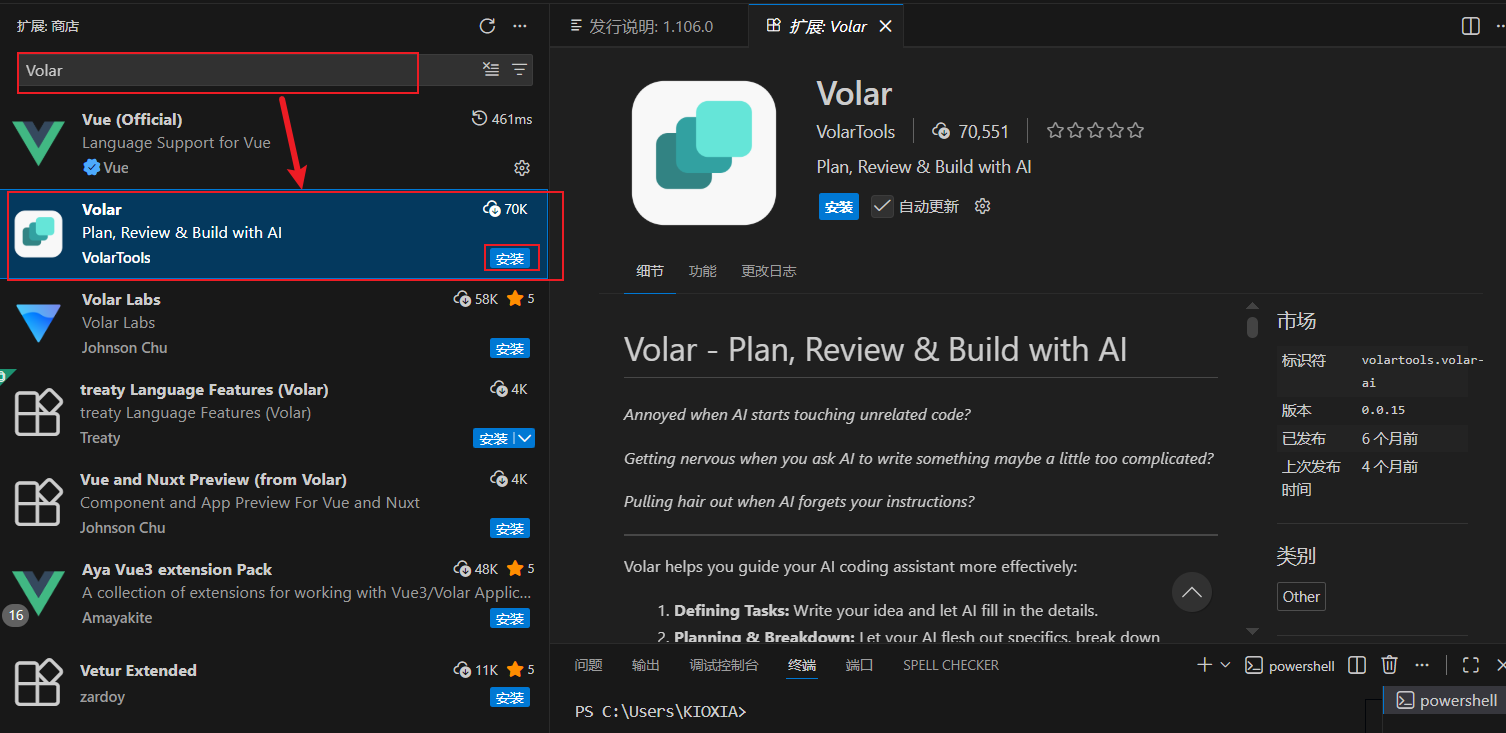
Task: Click the 461ms activation time
Action: click(502, 119)
